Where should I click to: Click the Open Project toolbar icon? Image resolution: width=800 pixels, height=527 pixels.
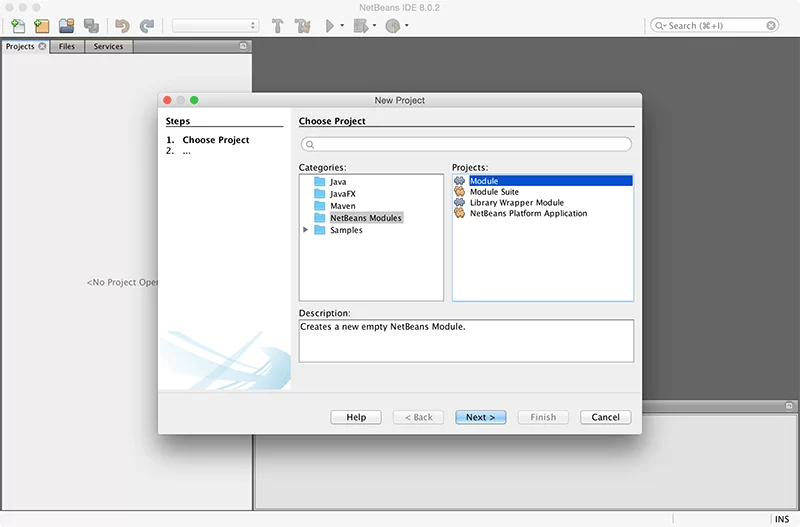click(x=66, y=26)
